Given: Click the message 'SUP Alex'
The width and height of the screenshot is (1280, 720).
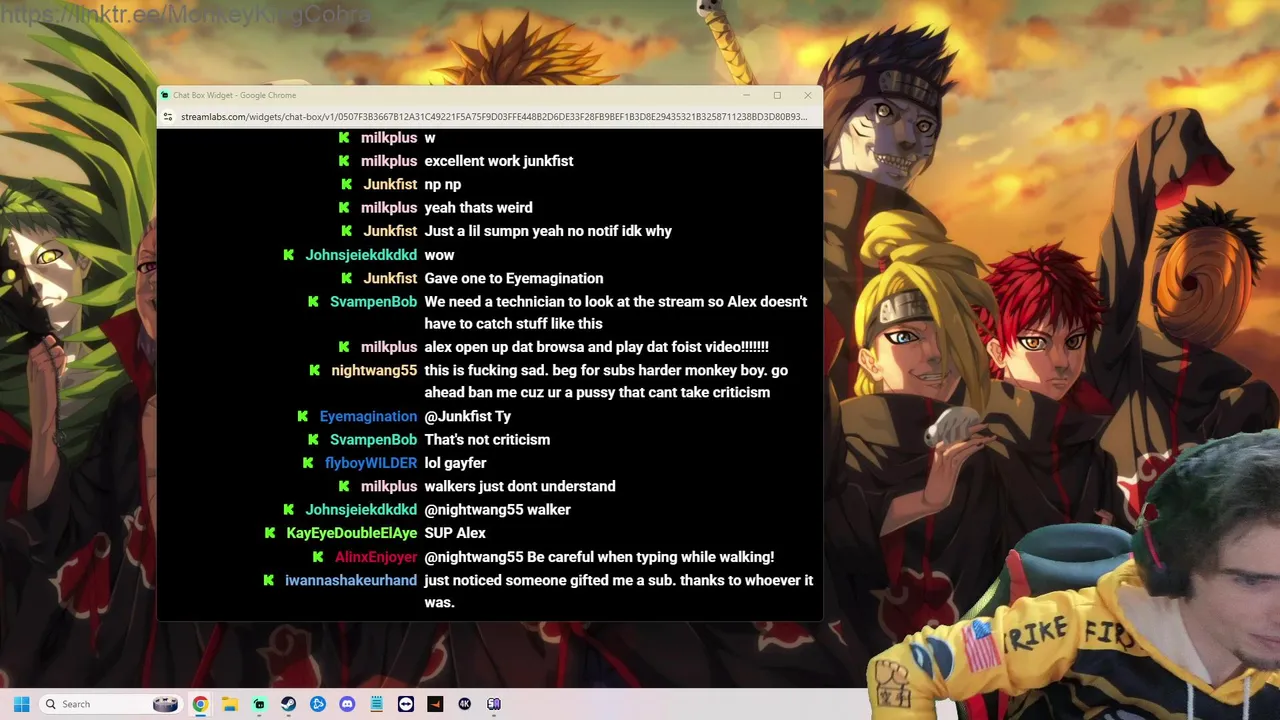Looking at the screenshot, I should point(455,533).
